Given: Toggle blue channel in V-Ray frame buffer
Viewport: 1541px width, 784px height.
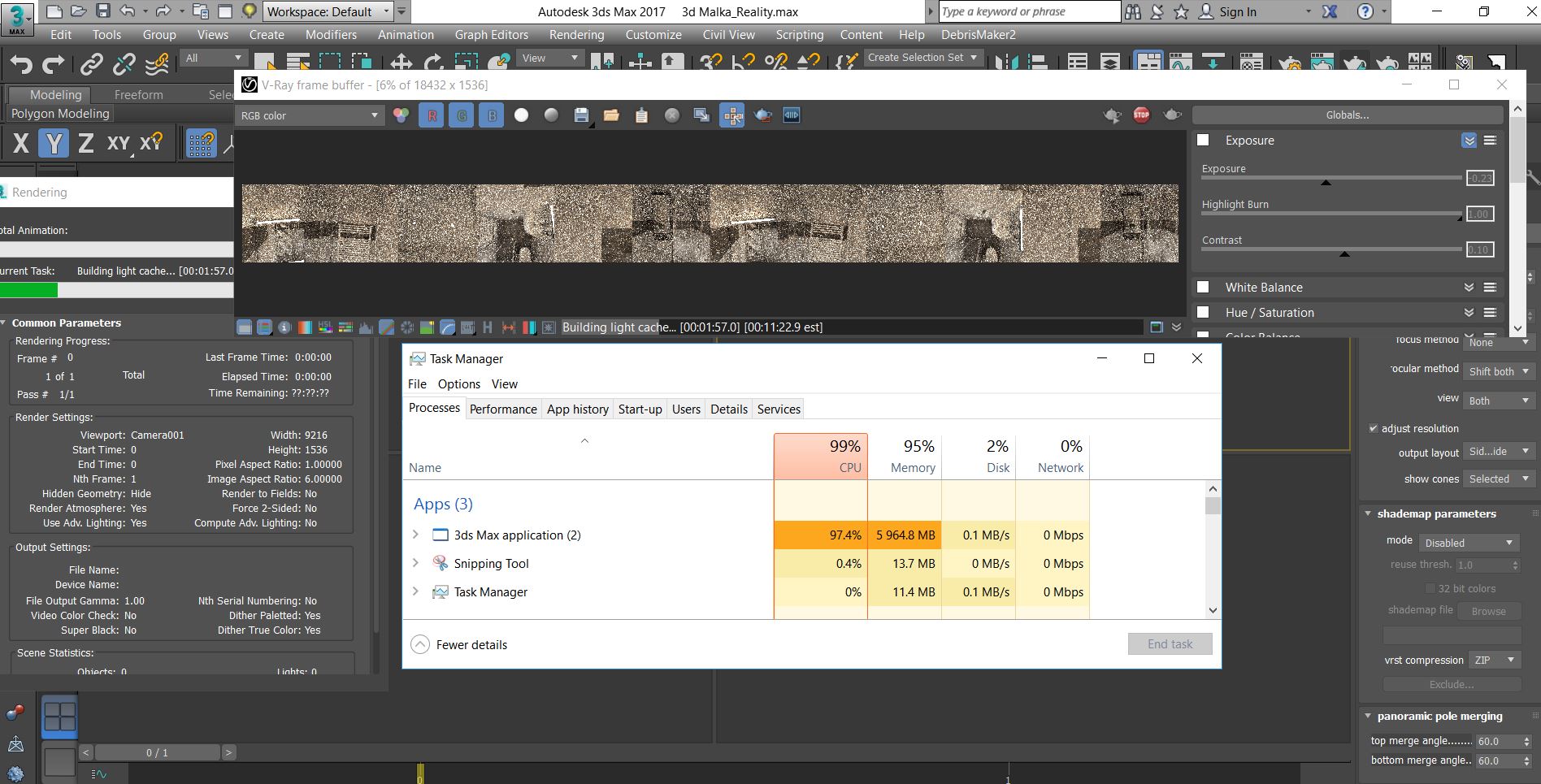Looking at the screenshot, I should tap(492, 115).
